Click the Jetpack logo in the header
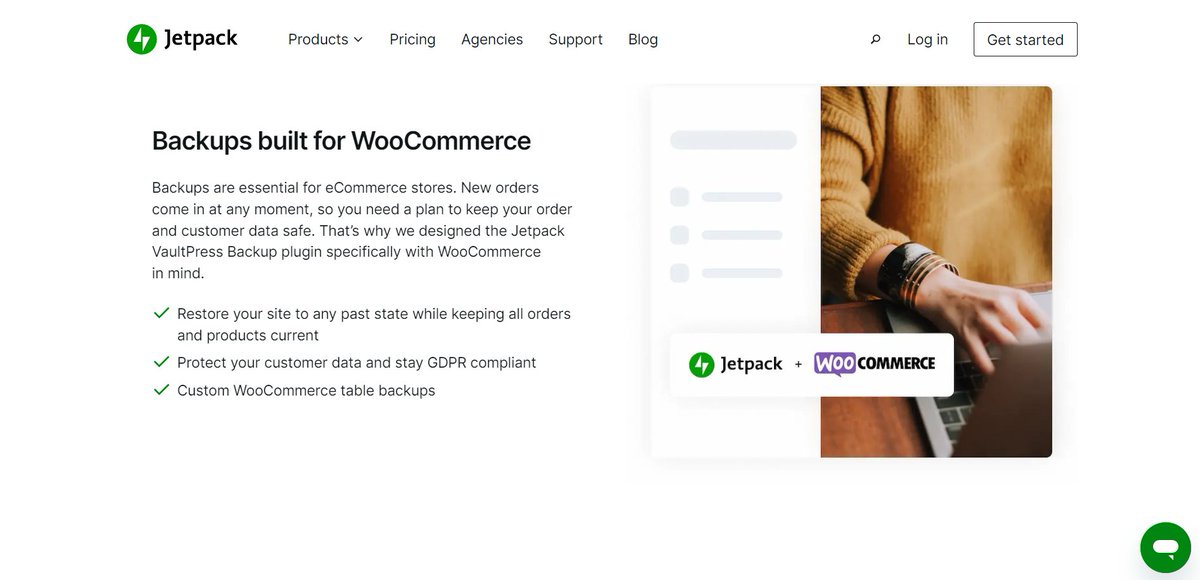 [x=182, y=39]
